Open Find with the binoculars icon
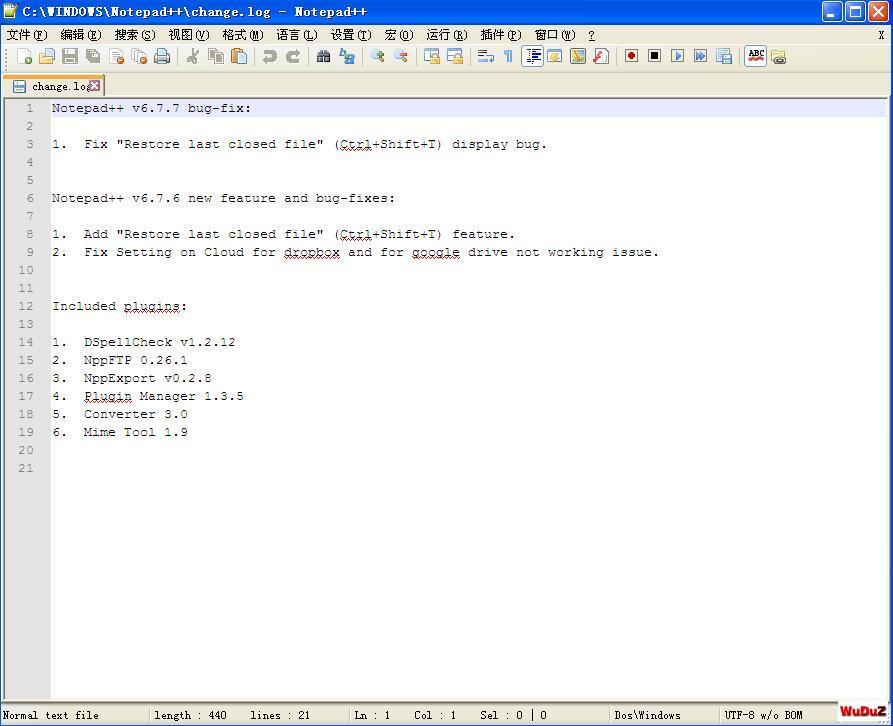Viewport: 893px width, 726px height. pyautogui.click(x=323, y=56)
